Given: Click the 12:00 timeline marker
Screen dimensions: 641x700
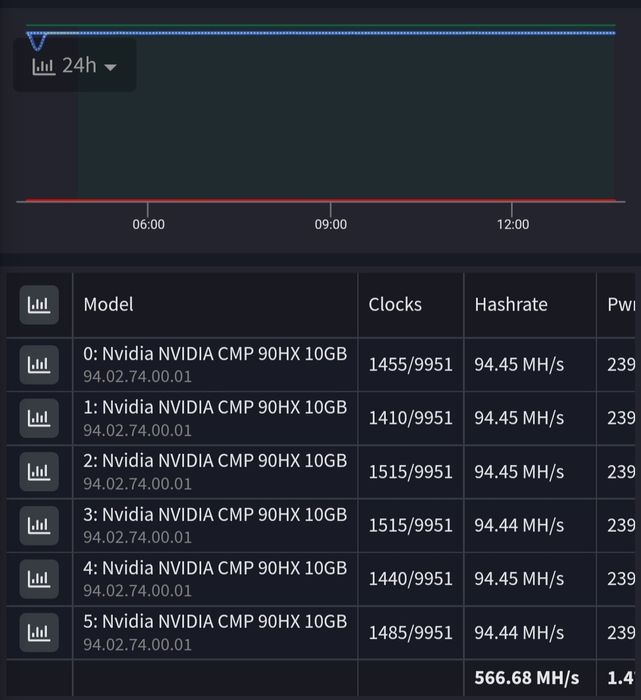Looking at the screenshot, I should (x=513, y=224).
